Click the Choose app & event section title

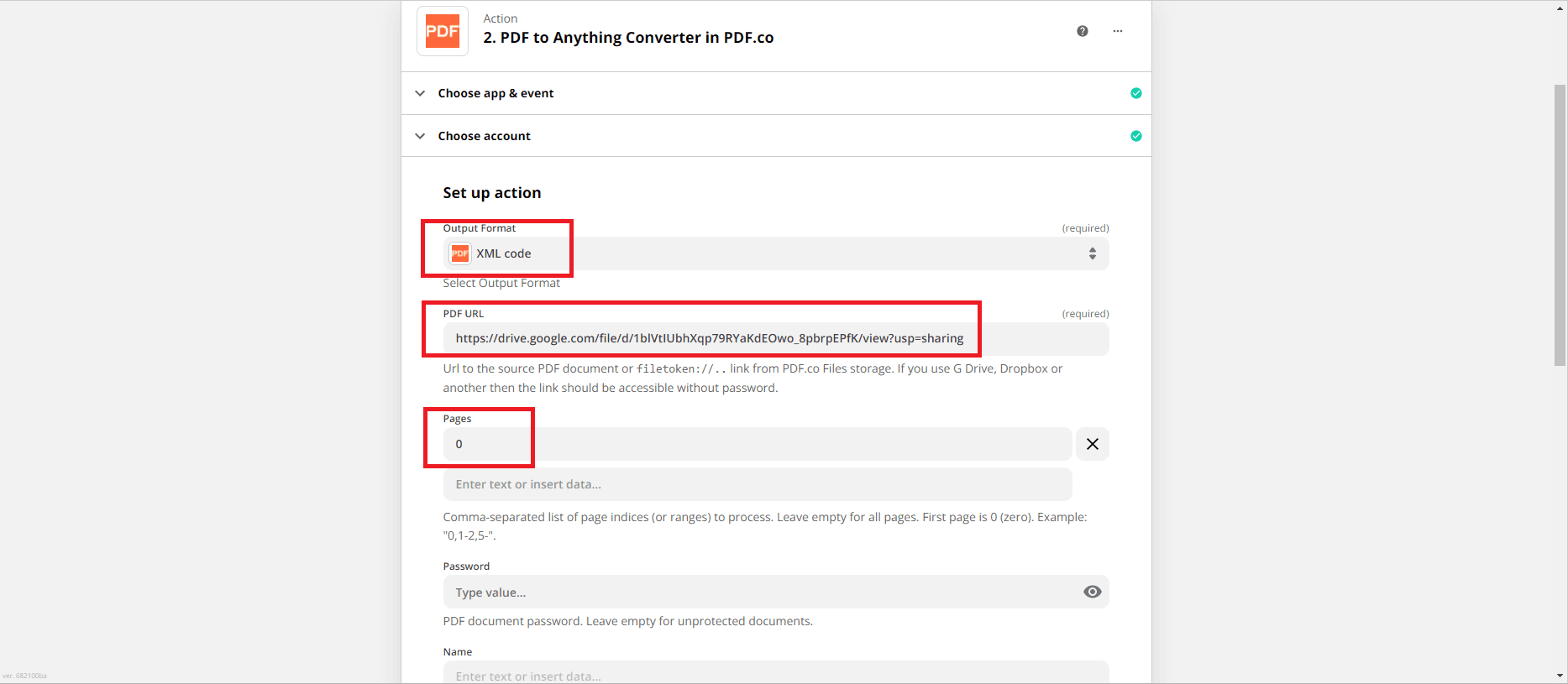tap(496, 93)
